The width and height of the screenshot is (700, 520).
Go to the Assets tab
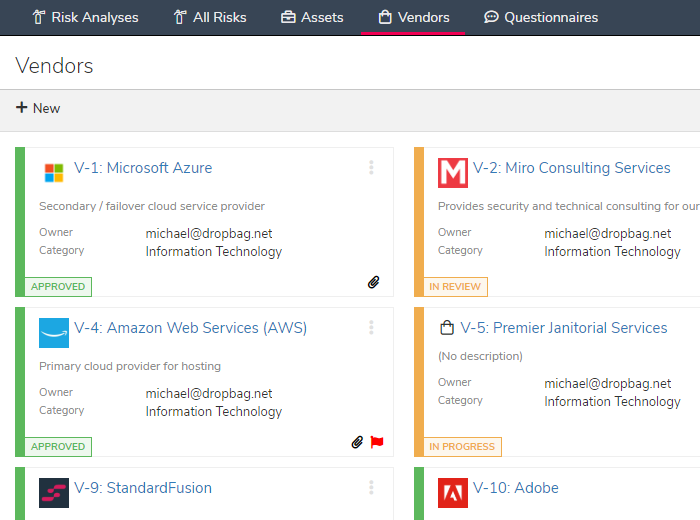[312, 17]
